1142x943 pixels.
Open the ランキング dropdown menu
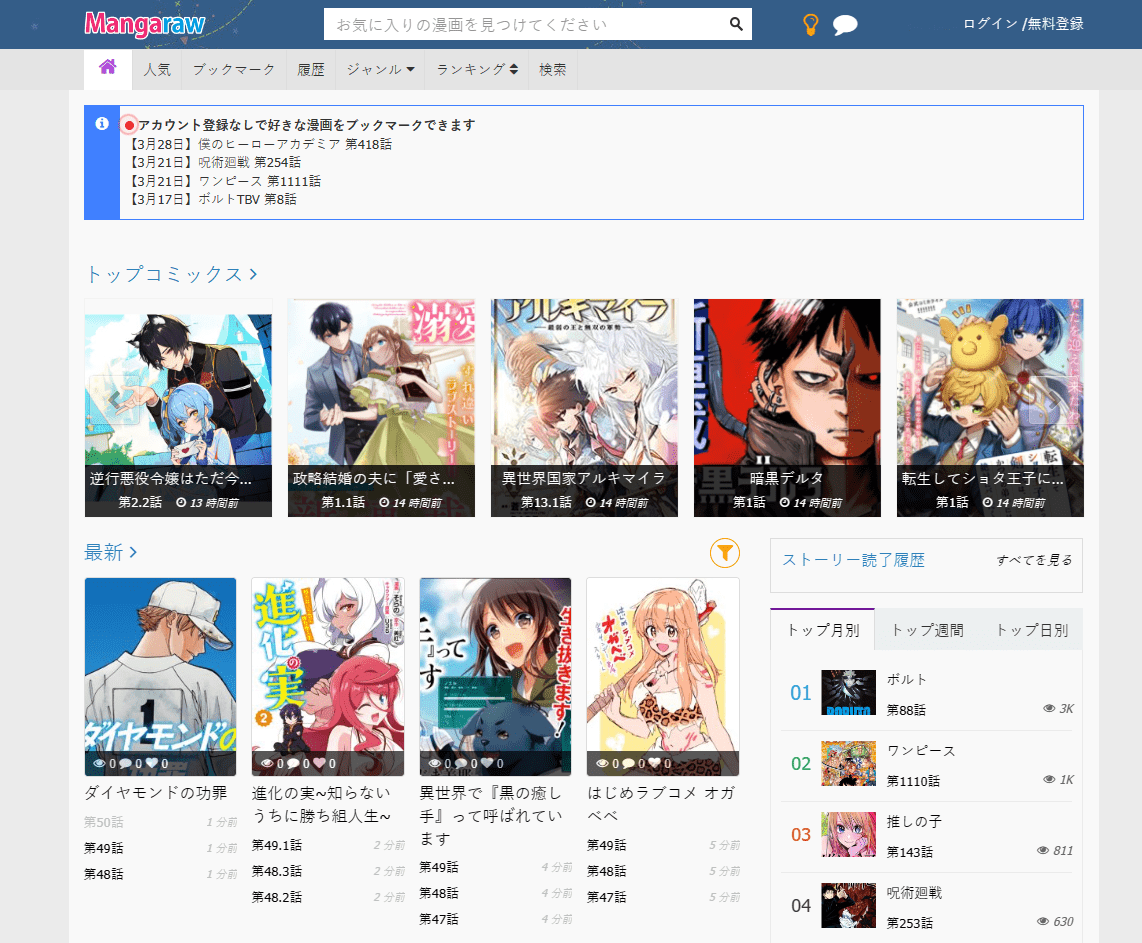477,69
